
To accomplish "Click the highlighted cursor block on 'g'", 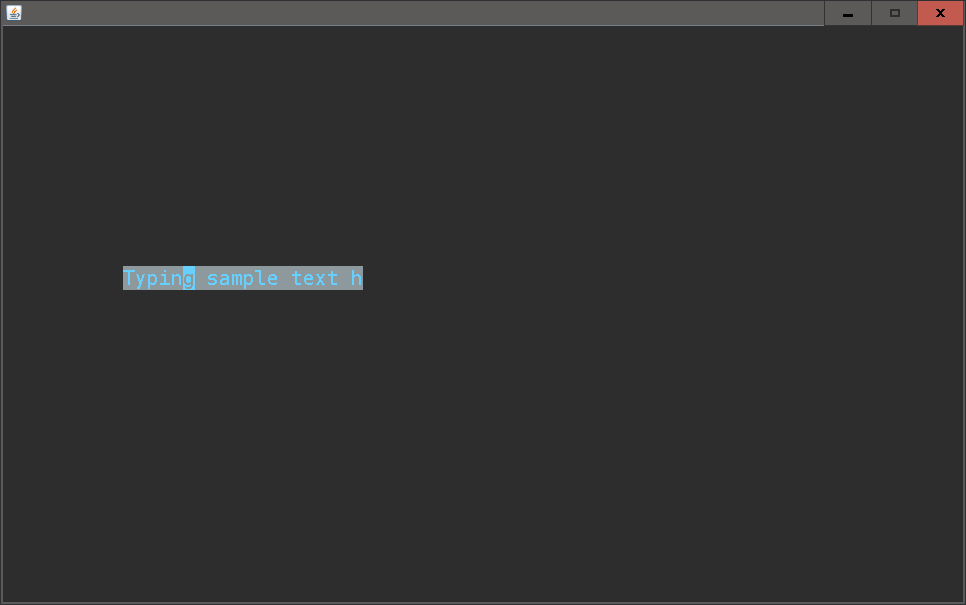I will click(189, 278).
